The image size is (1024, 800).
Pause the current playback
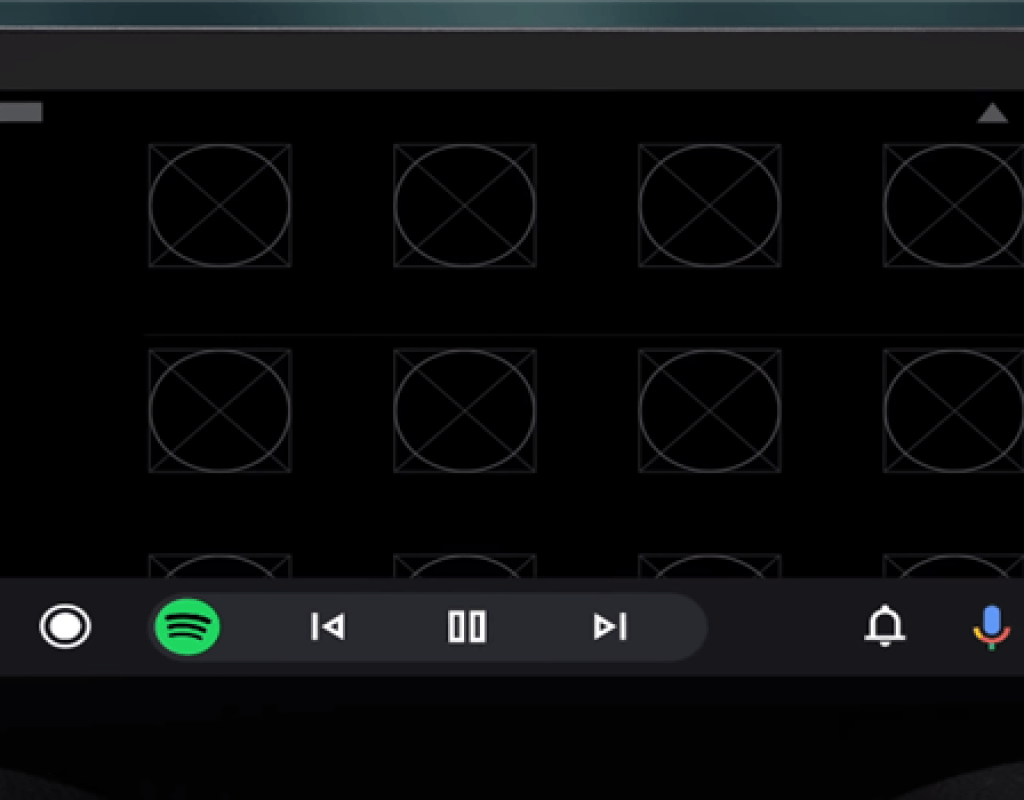467,626
